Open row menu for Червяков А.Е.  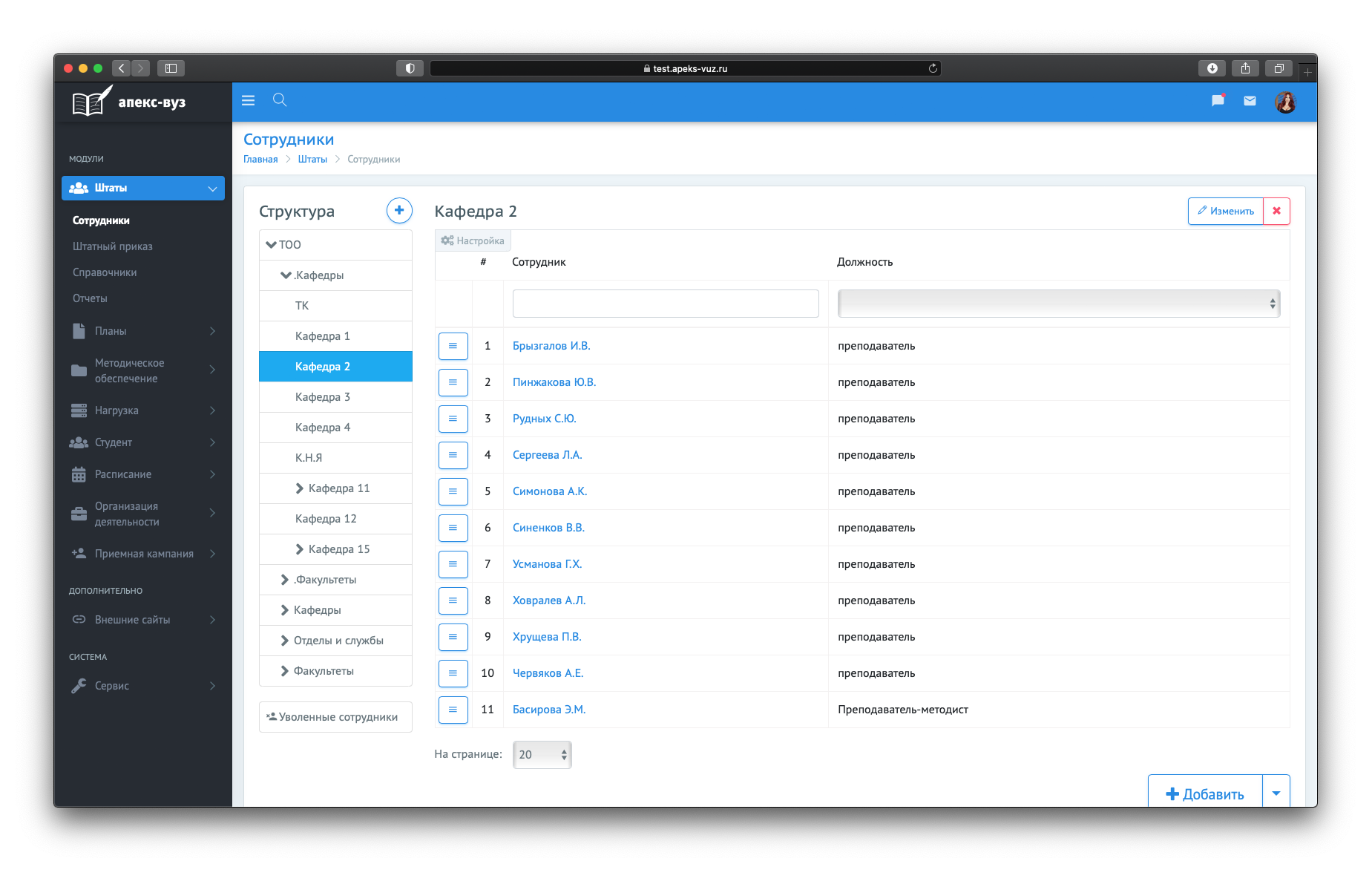453,673
